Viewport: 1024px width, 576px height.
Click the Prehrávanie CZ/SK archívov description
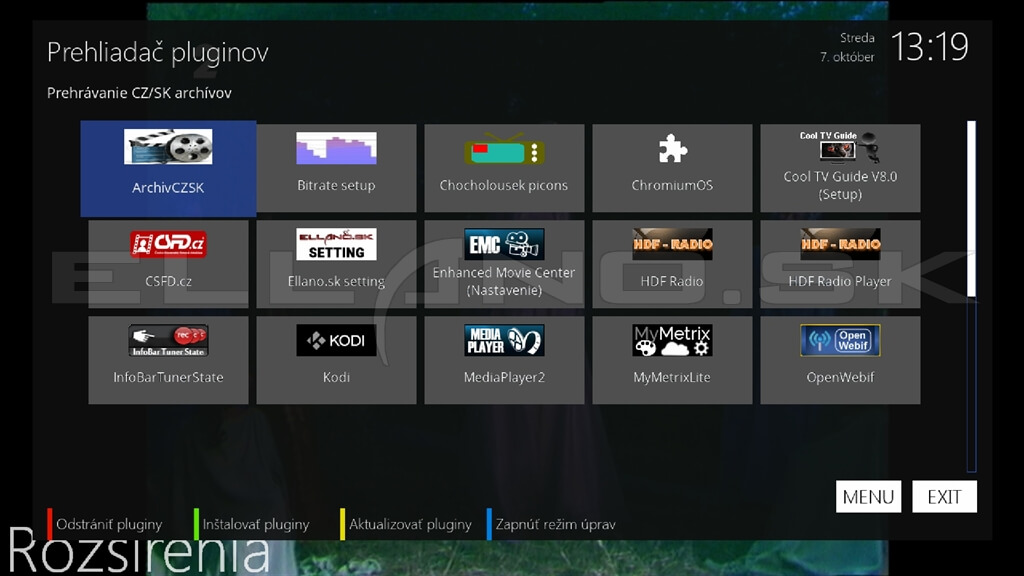[x=139, y=93]
